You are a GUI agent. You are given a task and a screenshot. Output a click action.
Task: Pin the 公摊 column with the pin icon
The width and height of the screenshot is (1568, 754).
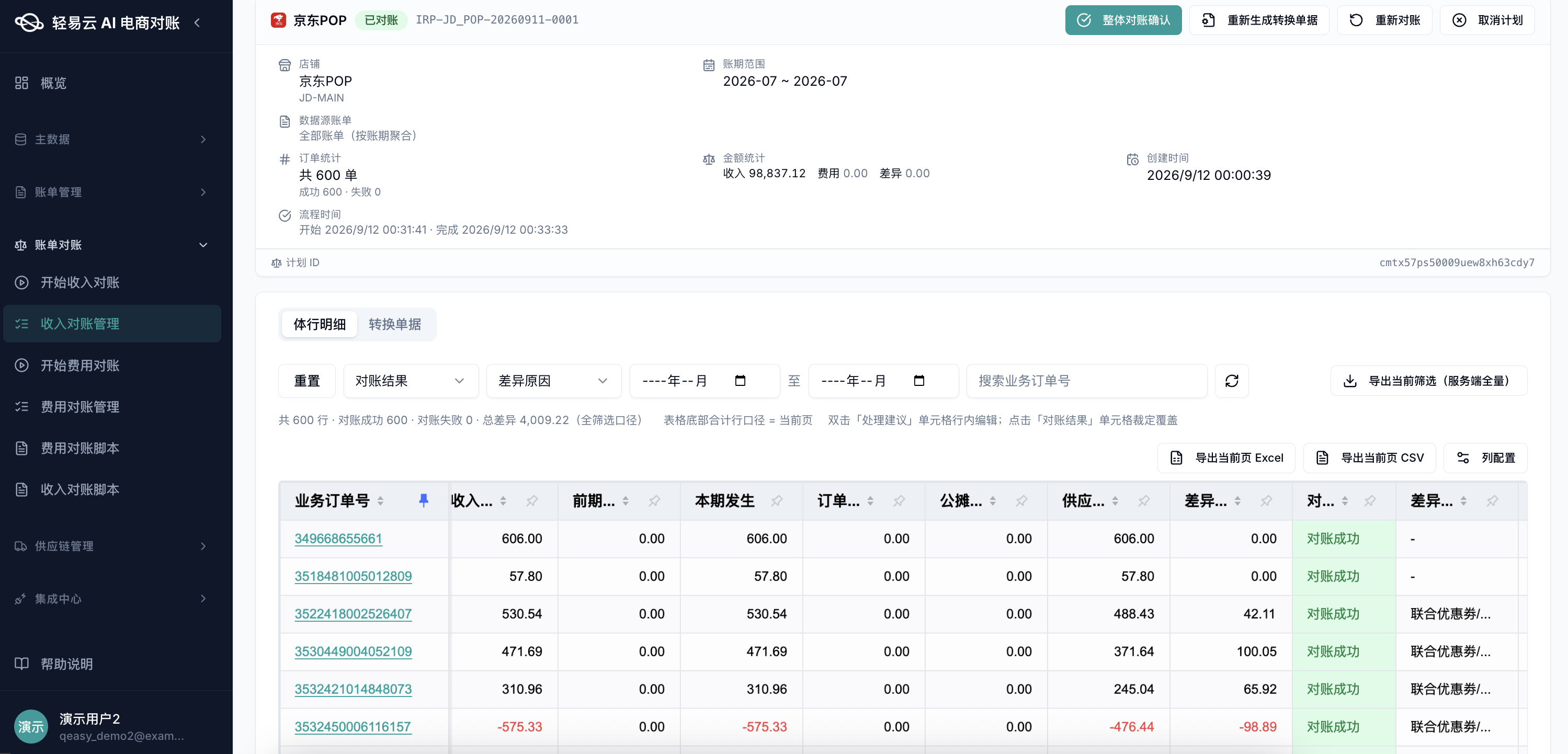(x=1021, y=501)
